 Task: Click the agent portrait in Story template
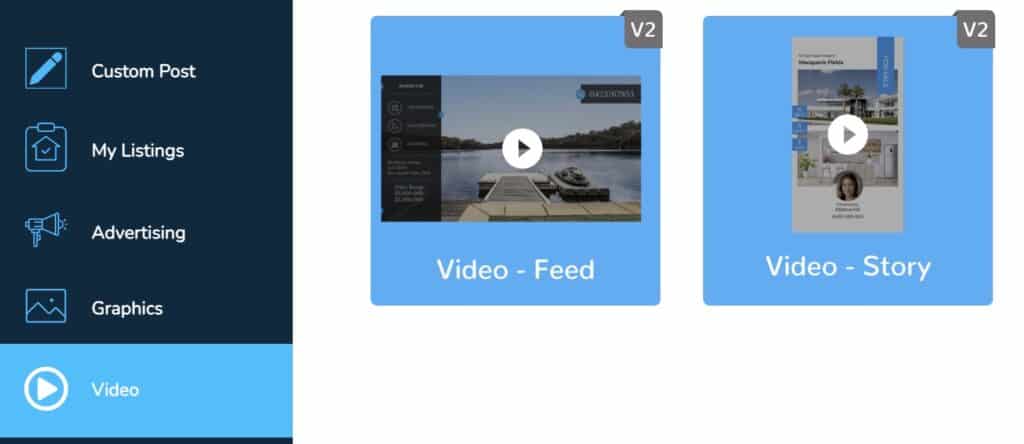pos(848,185)
